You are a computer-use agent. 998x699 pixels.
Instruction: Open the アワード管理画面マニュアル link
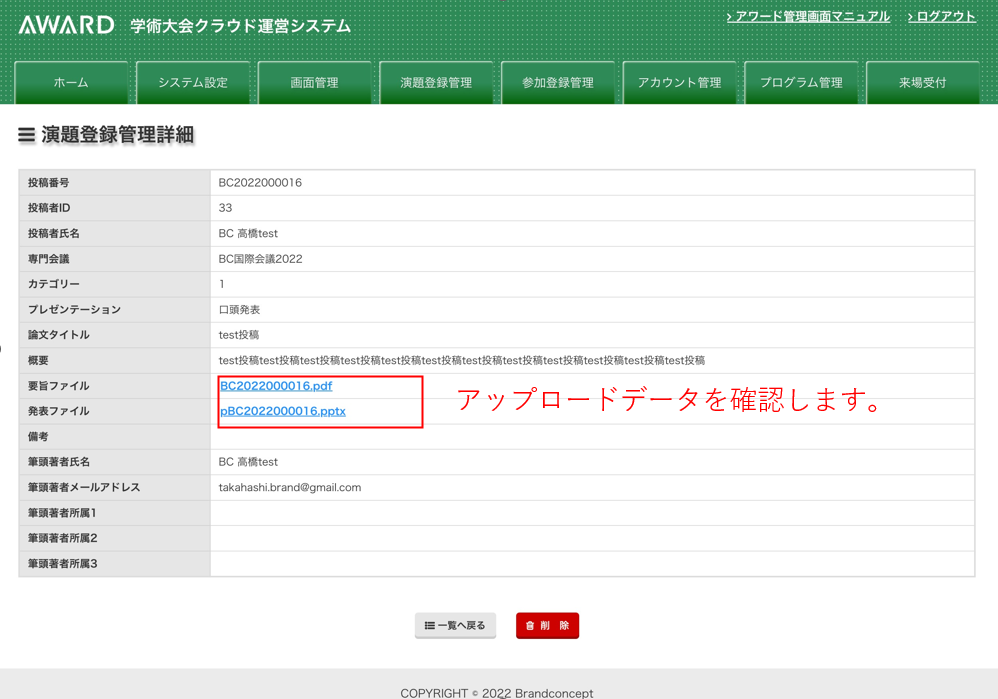[x=808, y=16]
